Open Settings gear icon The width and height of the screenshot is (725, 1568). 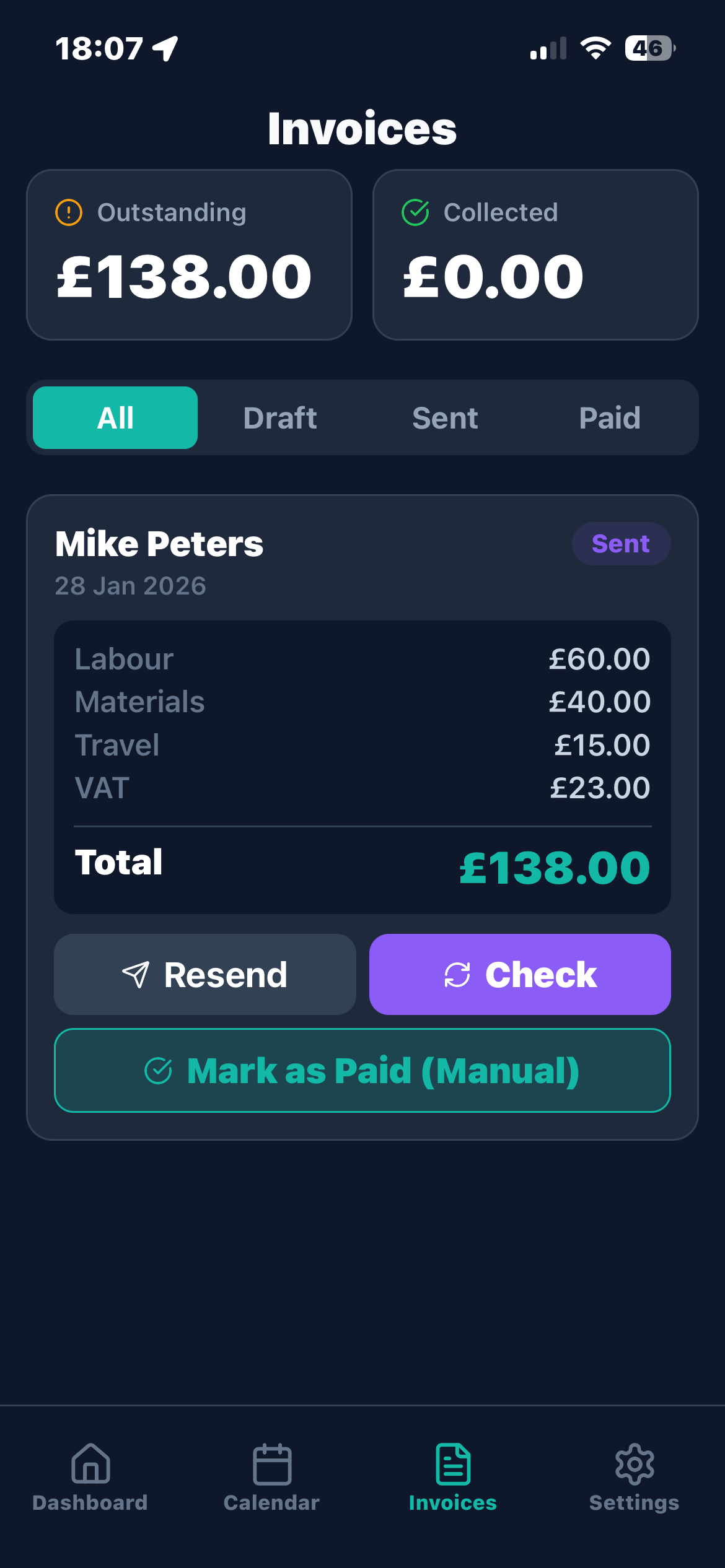click(x=635, y=1464)
